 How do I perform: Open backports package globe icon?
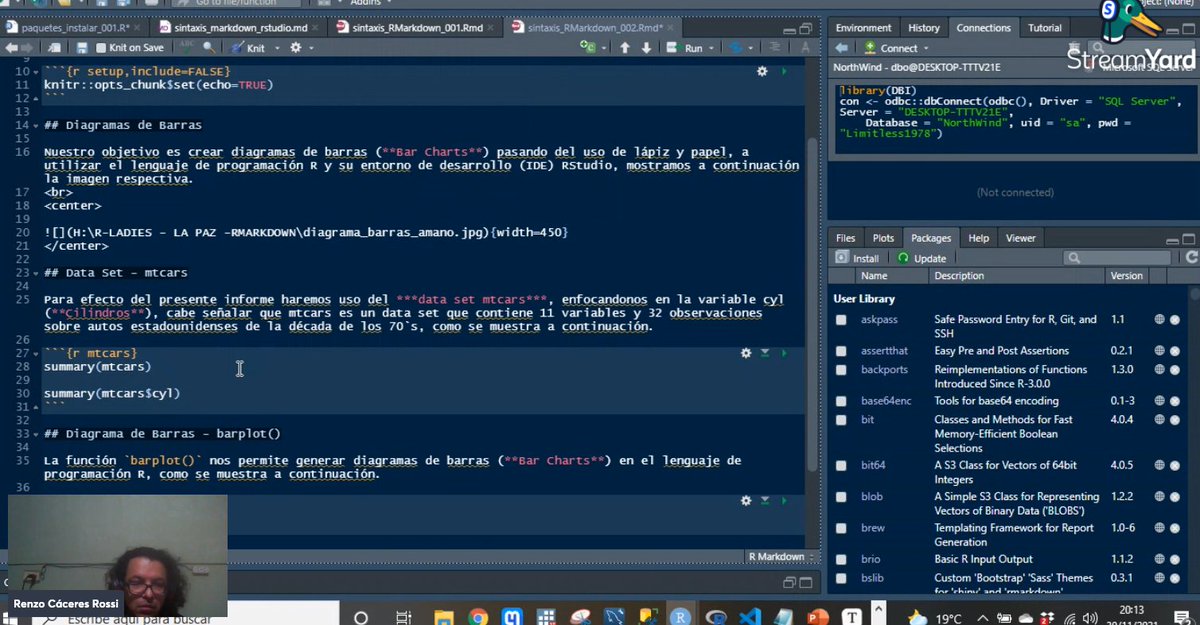tap(1159, 370)
